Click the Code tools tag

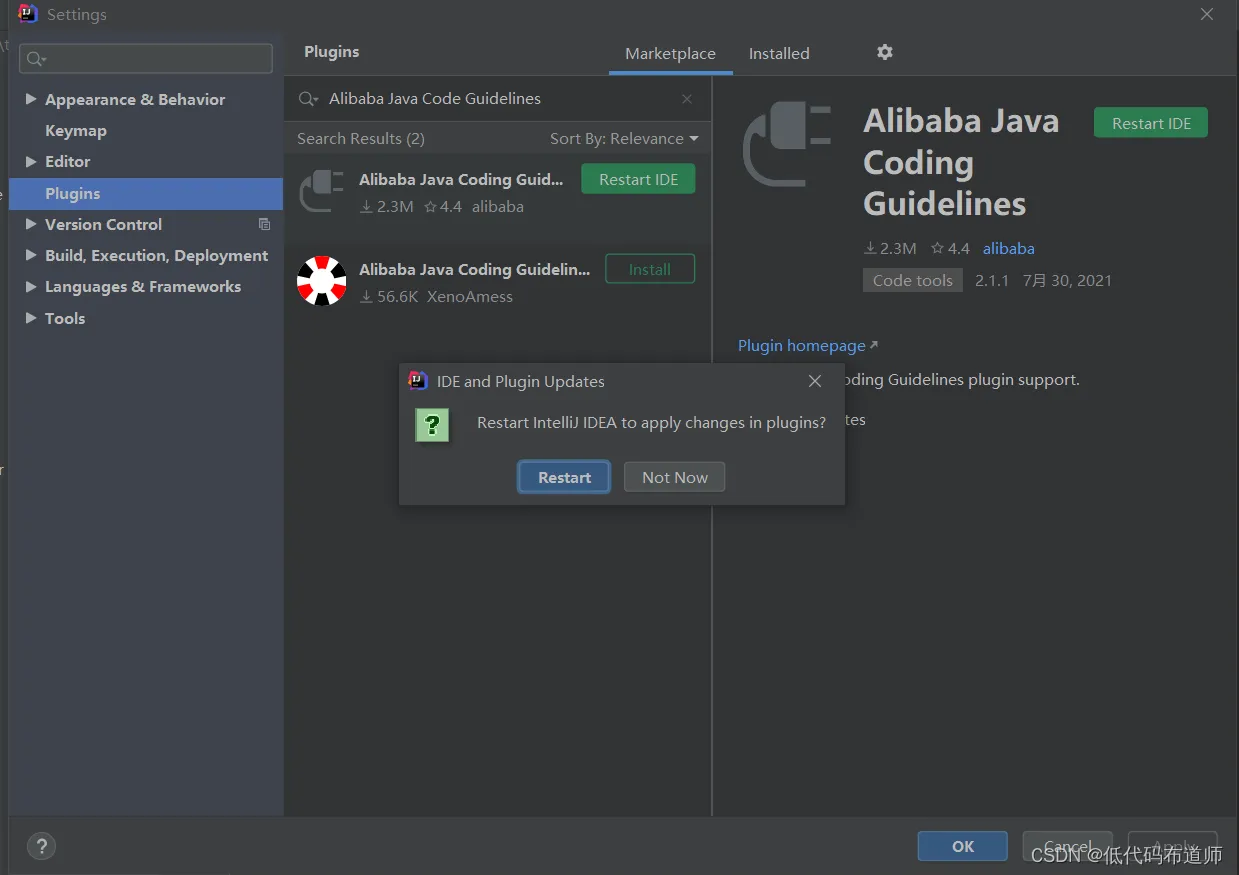click(x=912, y=280)
